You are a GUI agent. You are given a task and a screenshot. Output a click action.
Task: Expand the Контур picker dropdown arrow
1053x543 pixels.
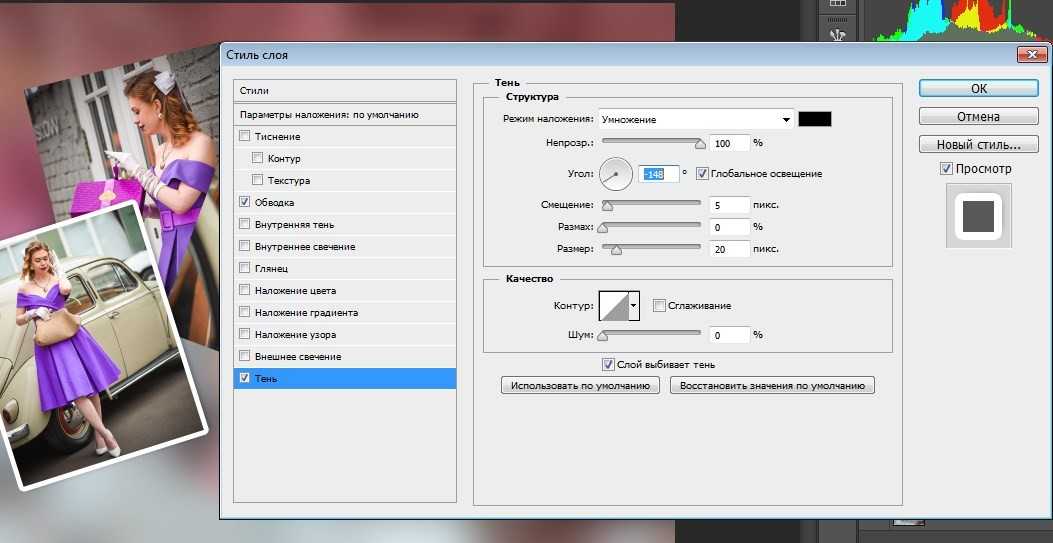(x=633, y=306)
